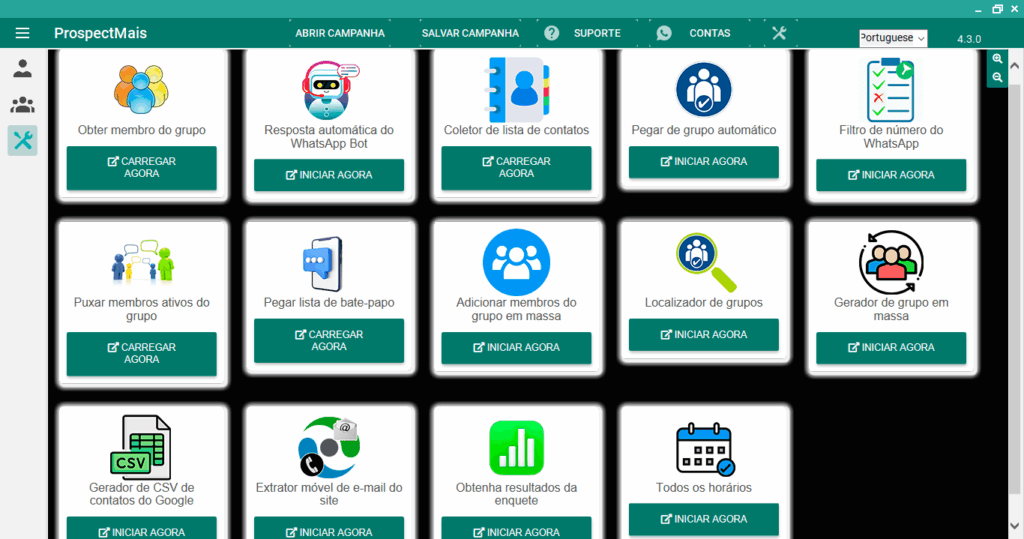Screen dimensions: 1024x539
Task: Start Pegar de grupo automático with INICIAR AGORA
Action: click(704, 161)
